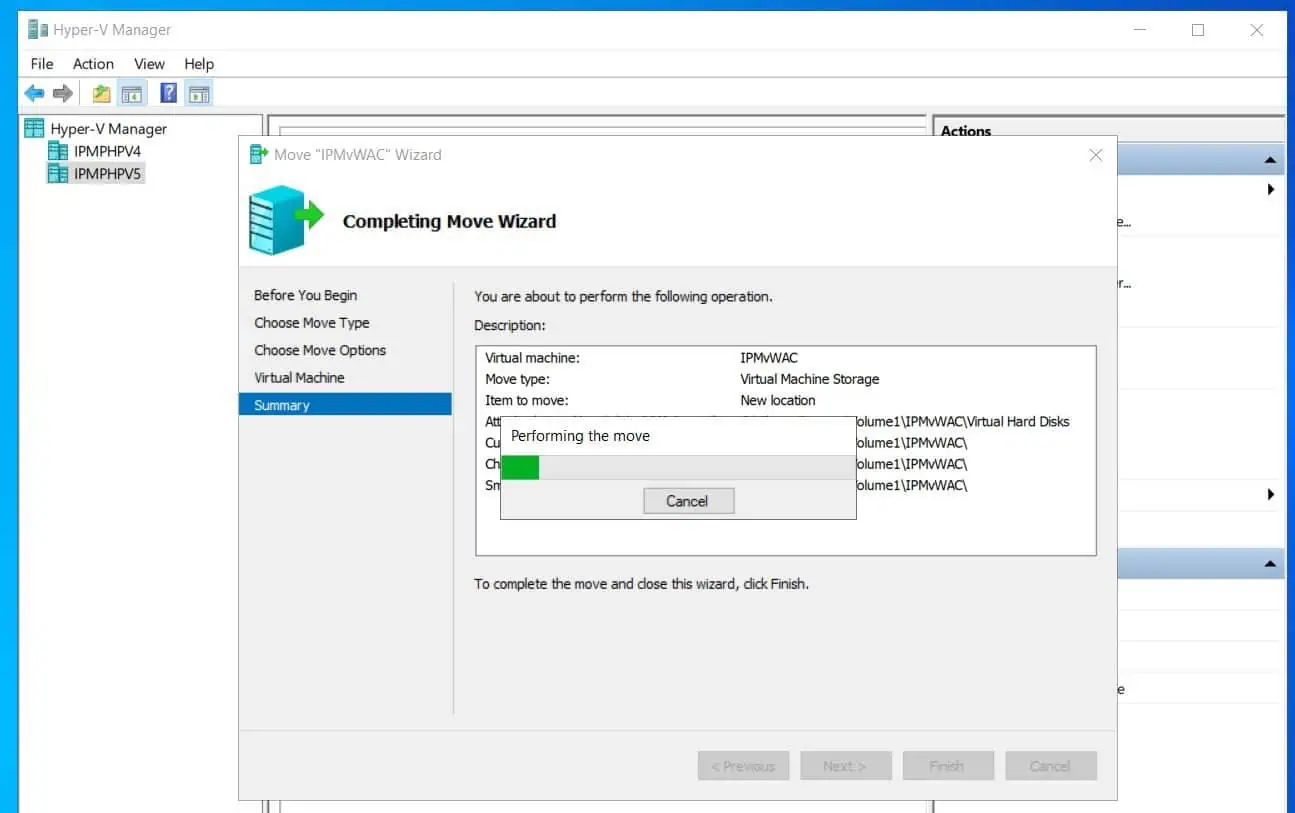
Task: Click the Next wizard button
Action: (x=845, y=766)
